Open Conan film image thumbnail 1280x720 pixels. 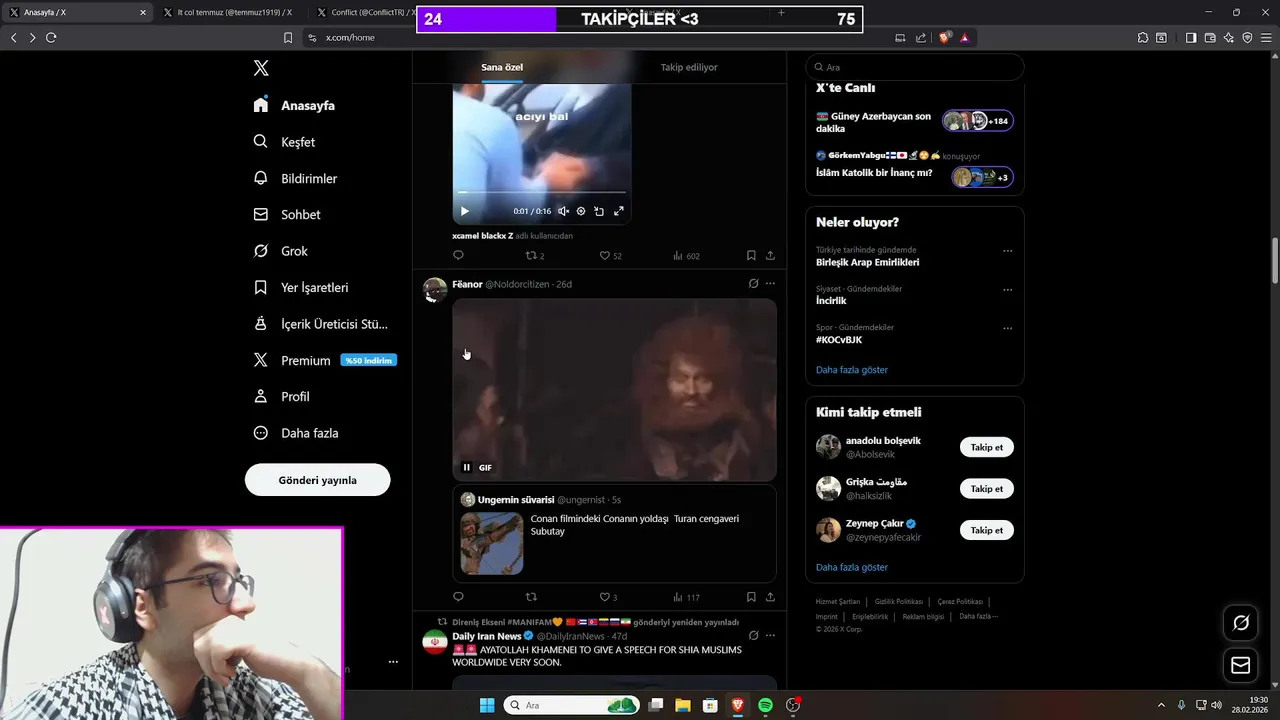pos(492,543)
